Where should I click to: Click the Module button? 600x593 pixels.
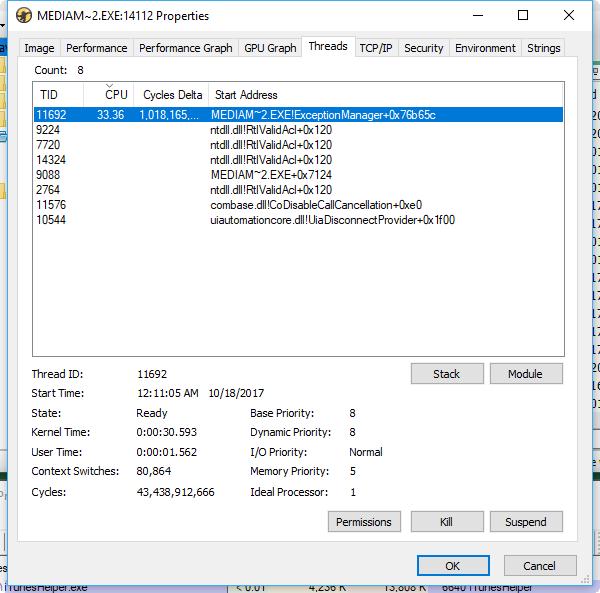coord(525,374)
